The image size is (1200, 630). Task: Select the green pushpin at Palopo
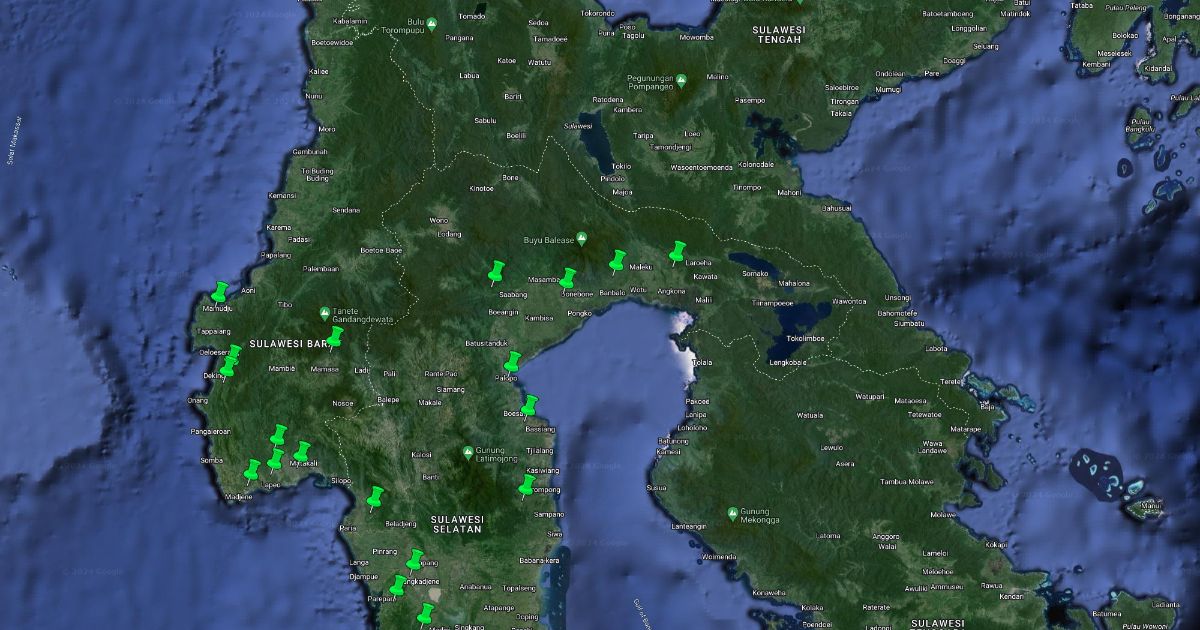coord(512,362)
